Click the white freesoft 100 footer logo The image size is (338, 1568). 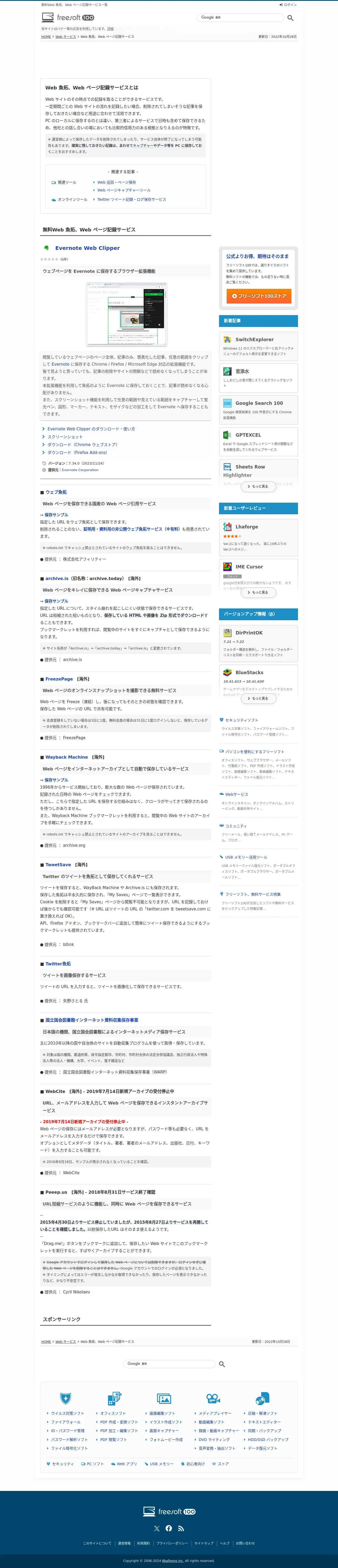169,1511
